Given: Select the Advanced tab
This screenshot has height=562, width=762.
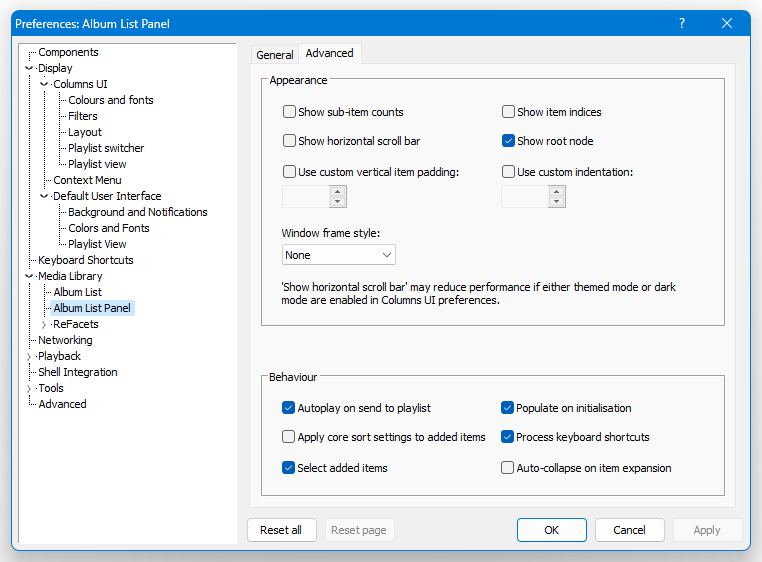Looking at the screenshot, I should (329, 53).
